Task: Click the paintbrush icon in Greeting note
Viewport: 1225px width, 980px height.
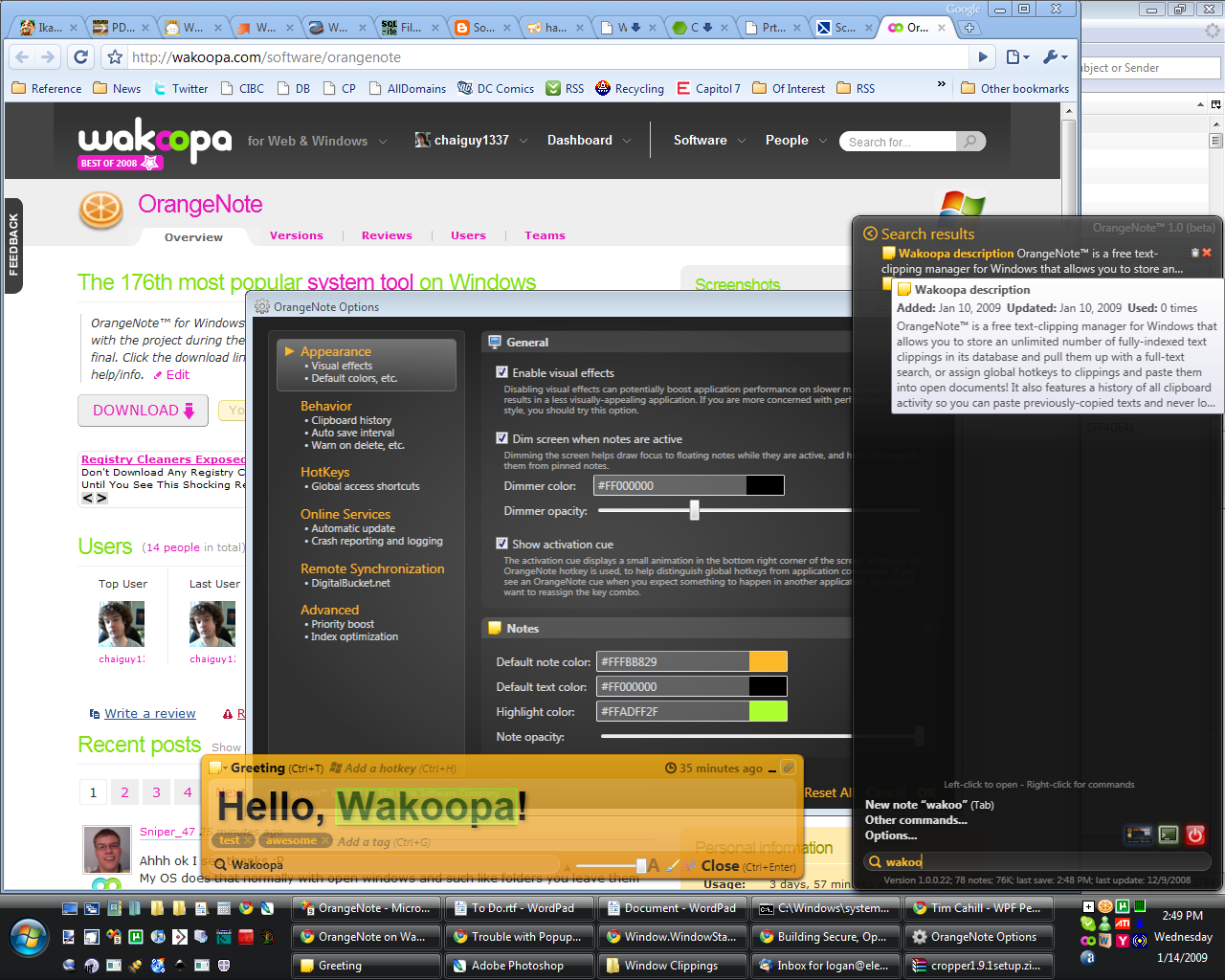Action: (x=673, y=865)
